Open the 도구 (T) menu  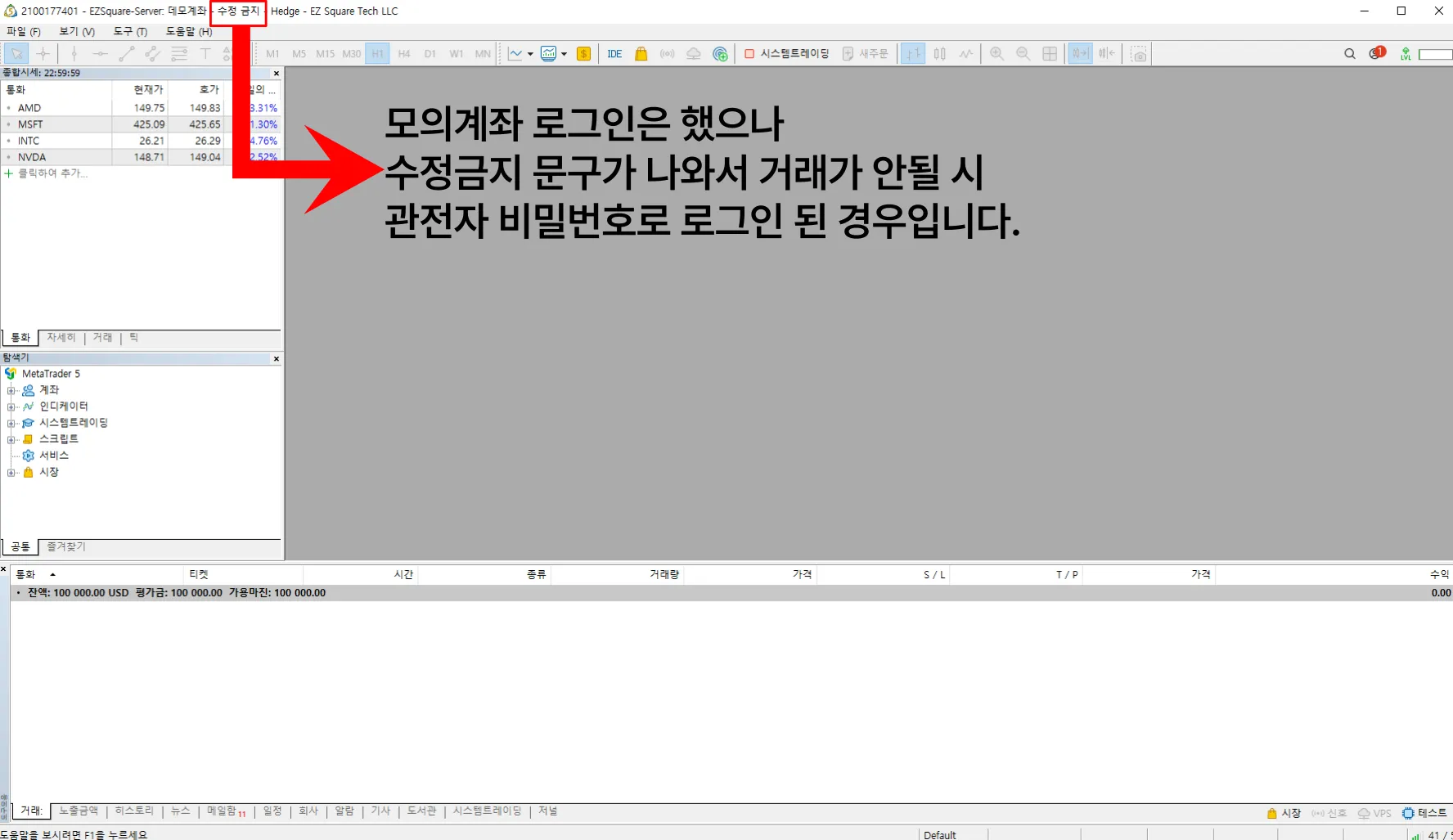(x=130, y=32)
